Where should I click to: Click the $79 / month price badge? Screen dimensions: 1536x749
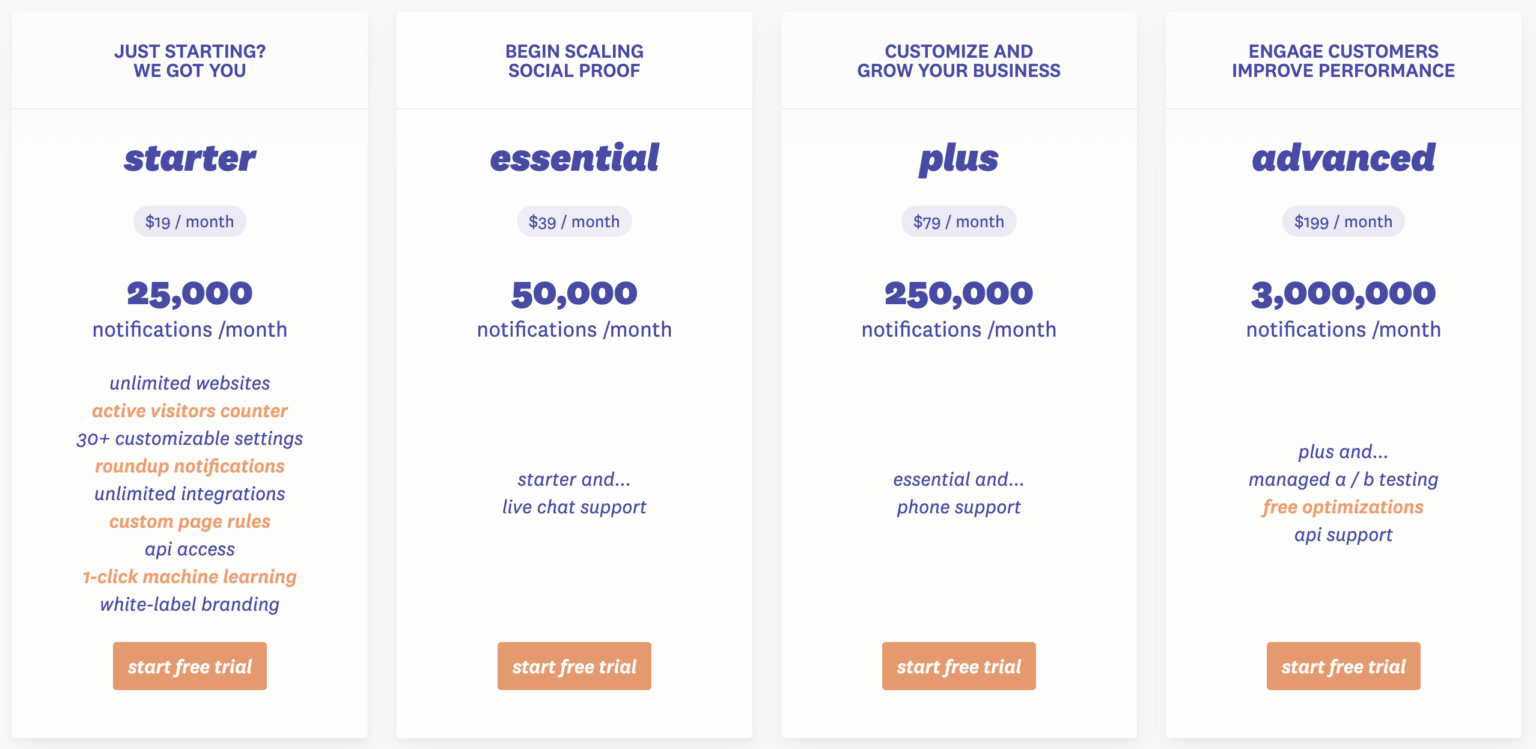coord(958,221)
